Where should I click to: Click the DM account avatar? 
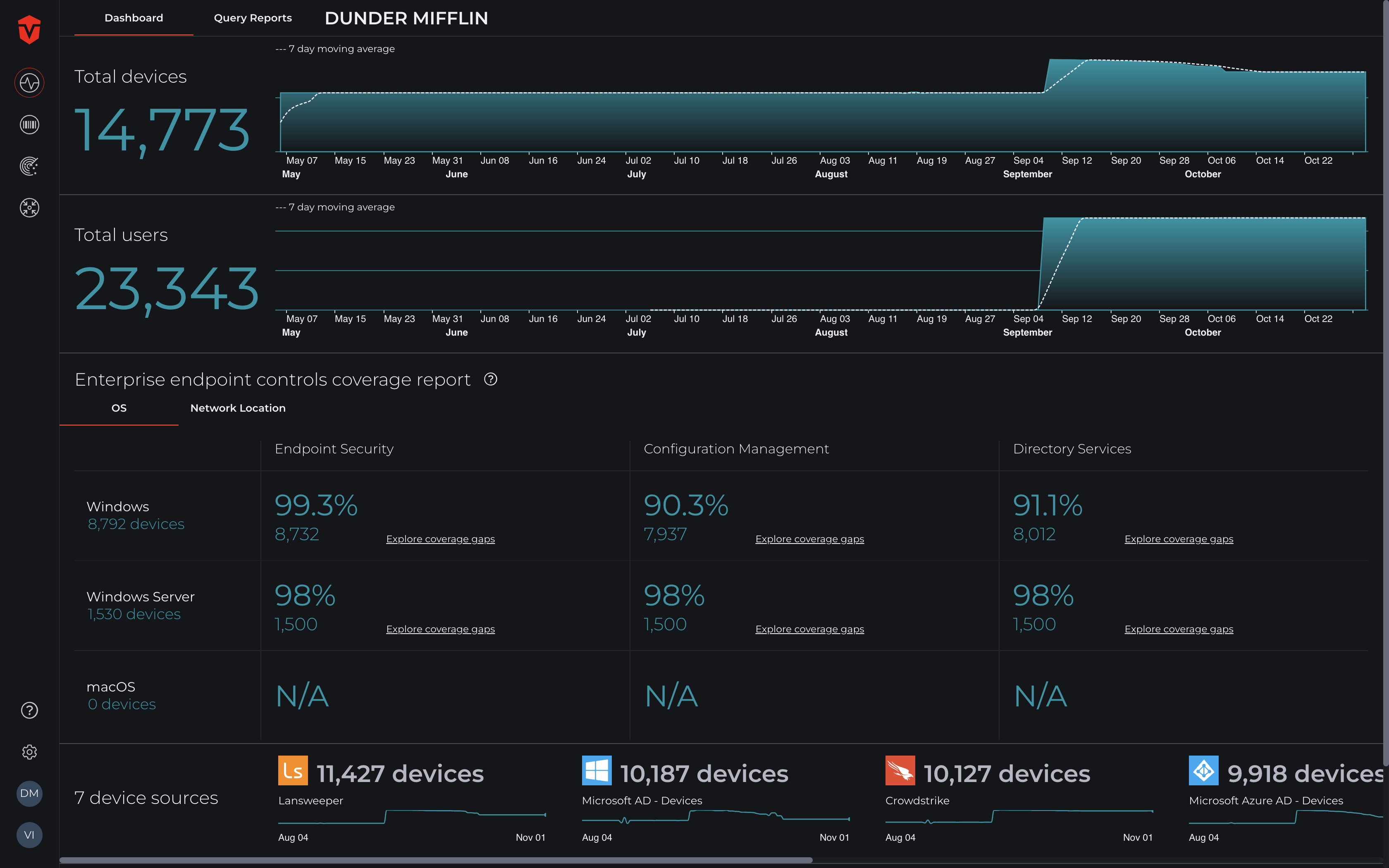(x=29, y=793)
